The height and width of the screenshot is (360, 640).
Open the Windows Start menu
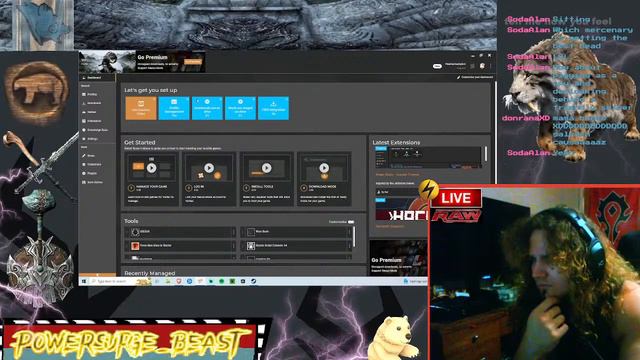(84, 281)
